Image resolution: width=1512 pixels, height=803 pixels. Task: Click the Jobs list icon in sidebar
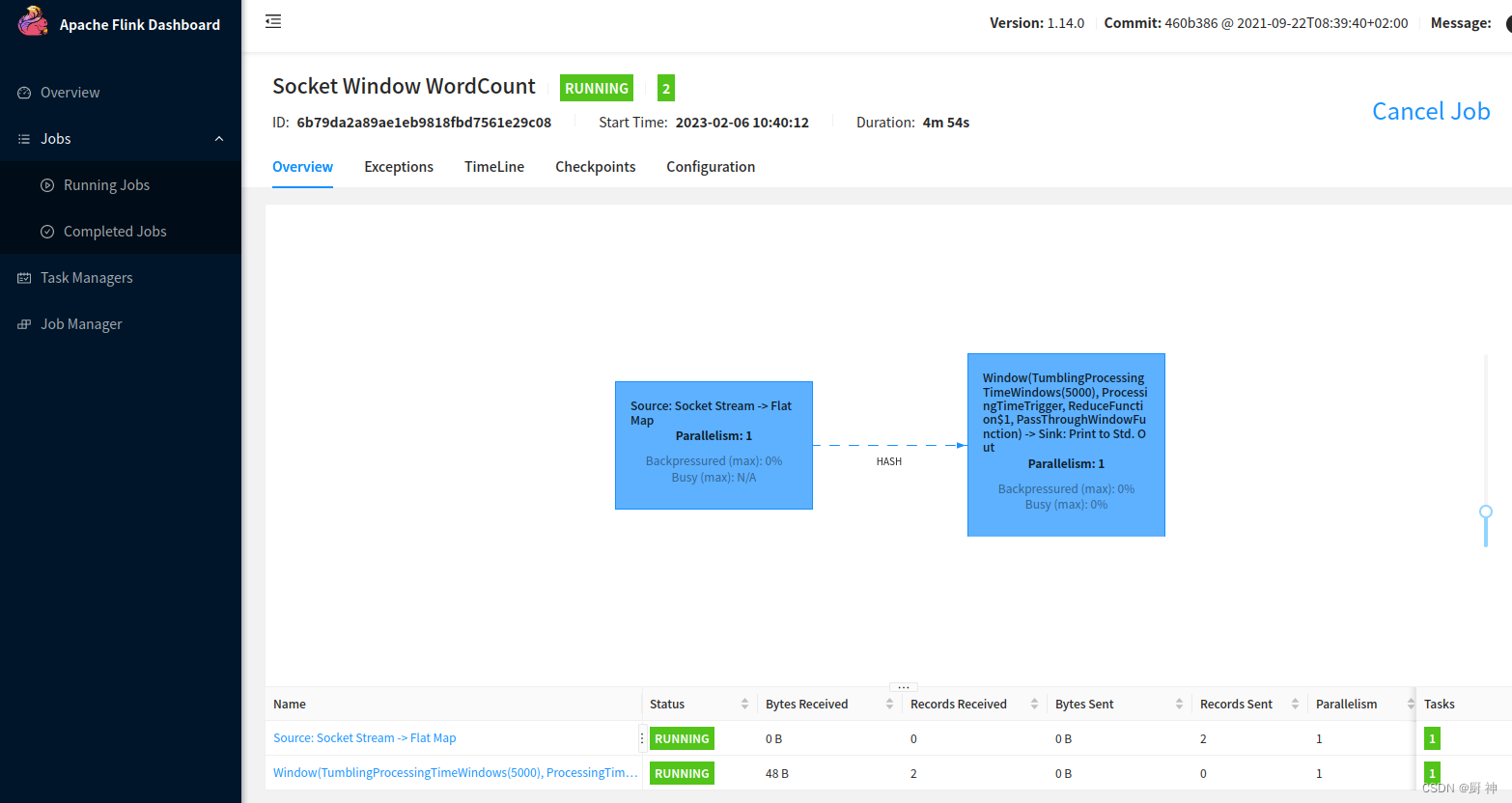24,139
